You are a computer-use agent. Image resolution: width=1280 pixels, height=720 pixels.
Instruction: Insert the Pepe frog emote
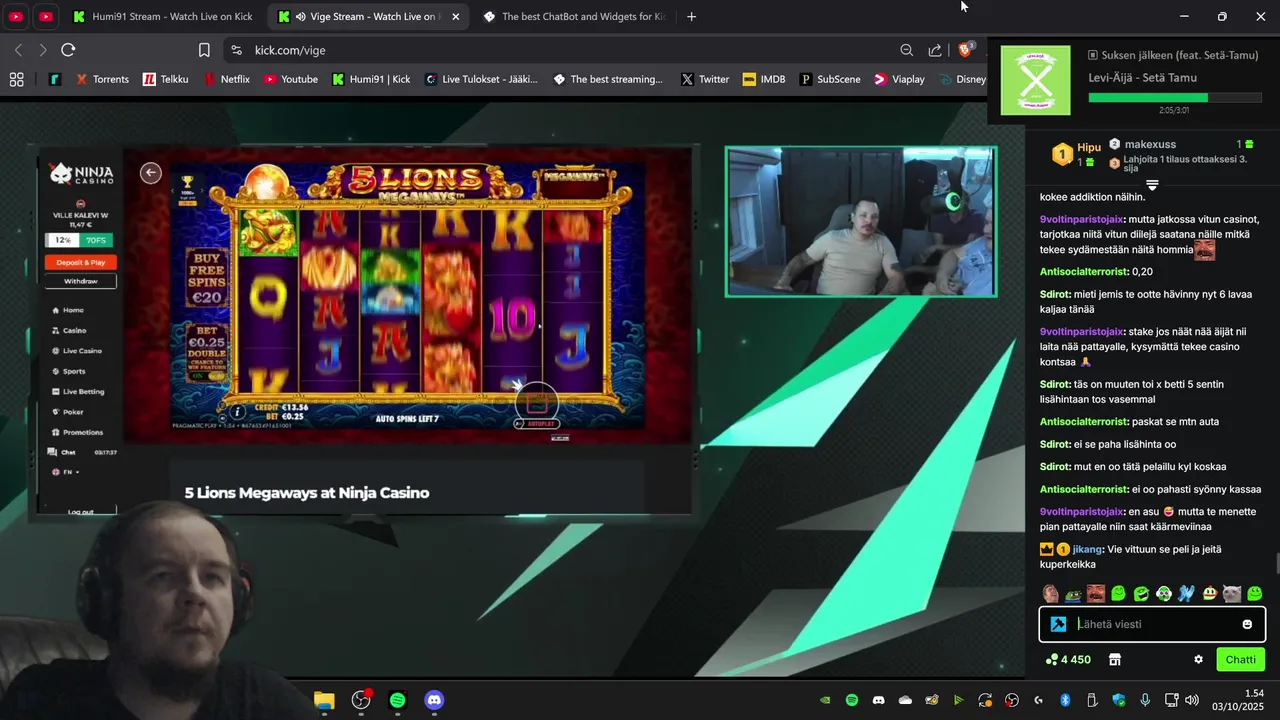[x=1073, y=594]
